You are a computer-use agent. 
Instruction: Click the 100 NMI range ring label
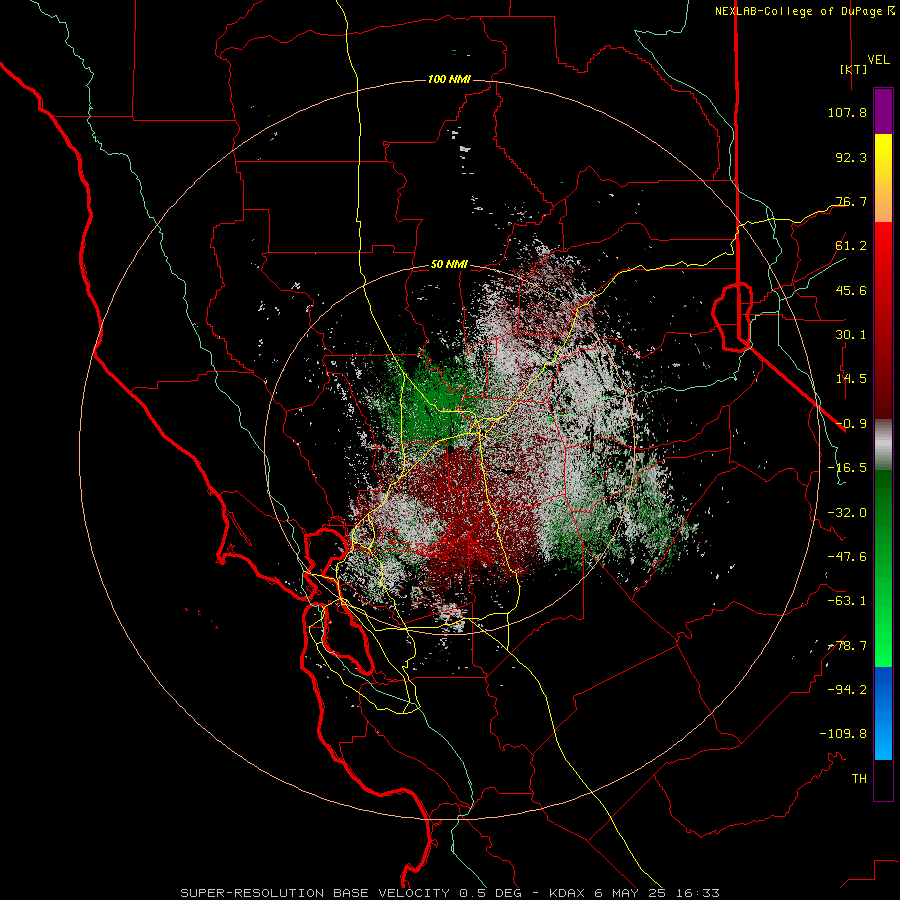449,79
